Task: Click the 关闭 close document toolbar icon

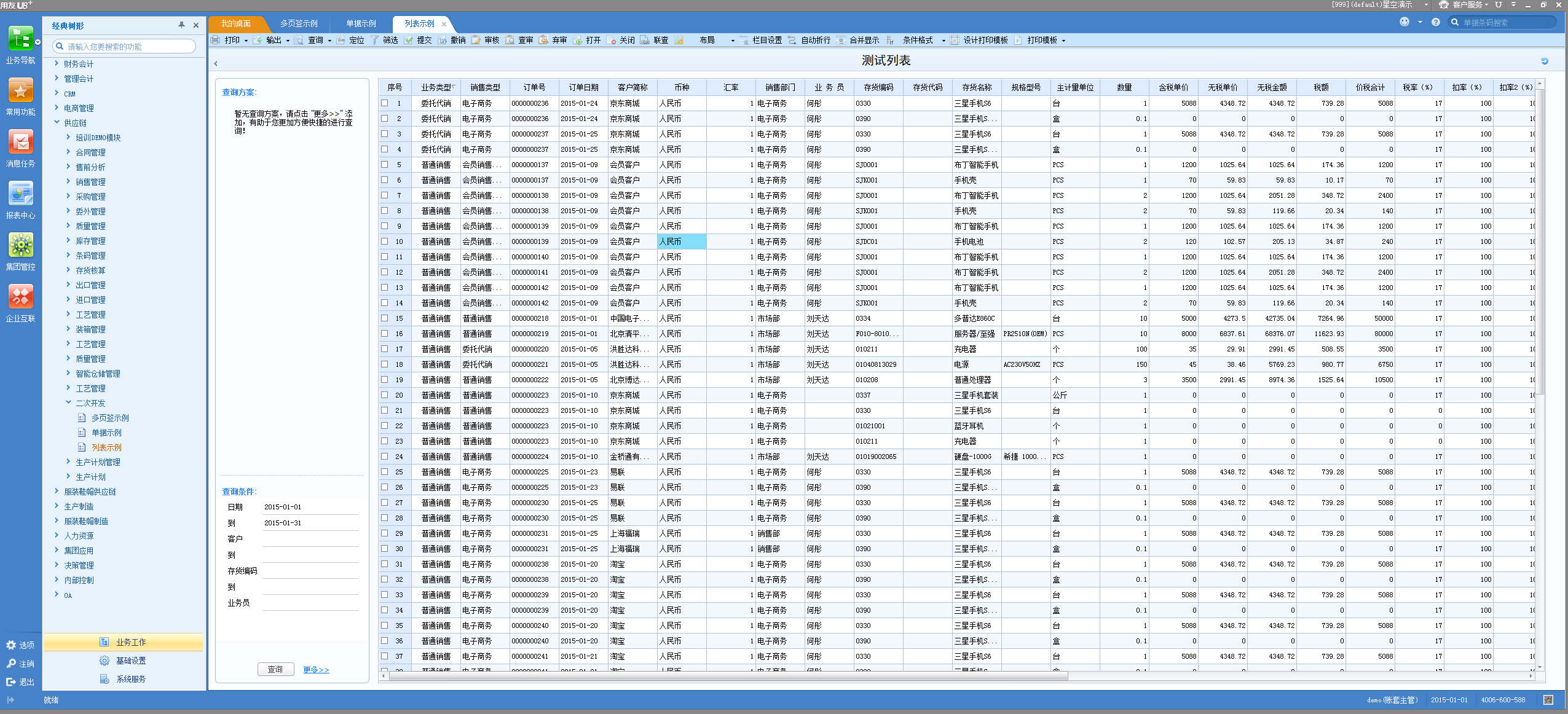Action: (611, 40)
